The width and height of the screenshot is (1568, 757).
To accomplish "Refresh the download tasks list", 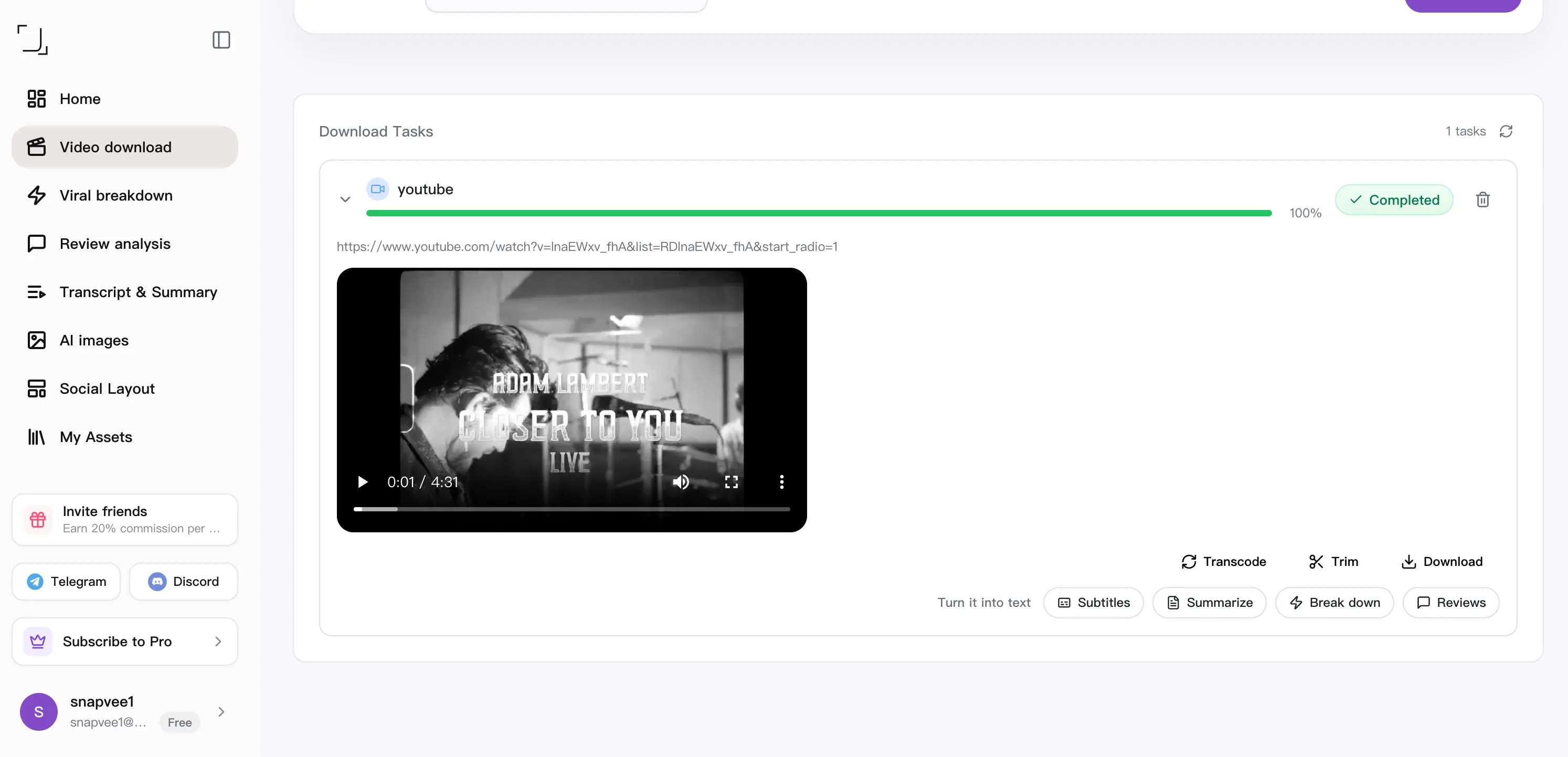I will 1506,132.
